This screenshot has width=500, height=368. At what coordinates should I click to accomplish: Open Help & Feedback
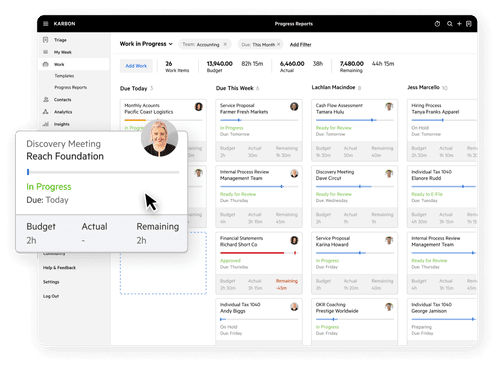pos(59,268)
